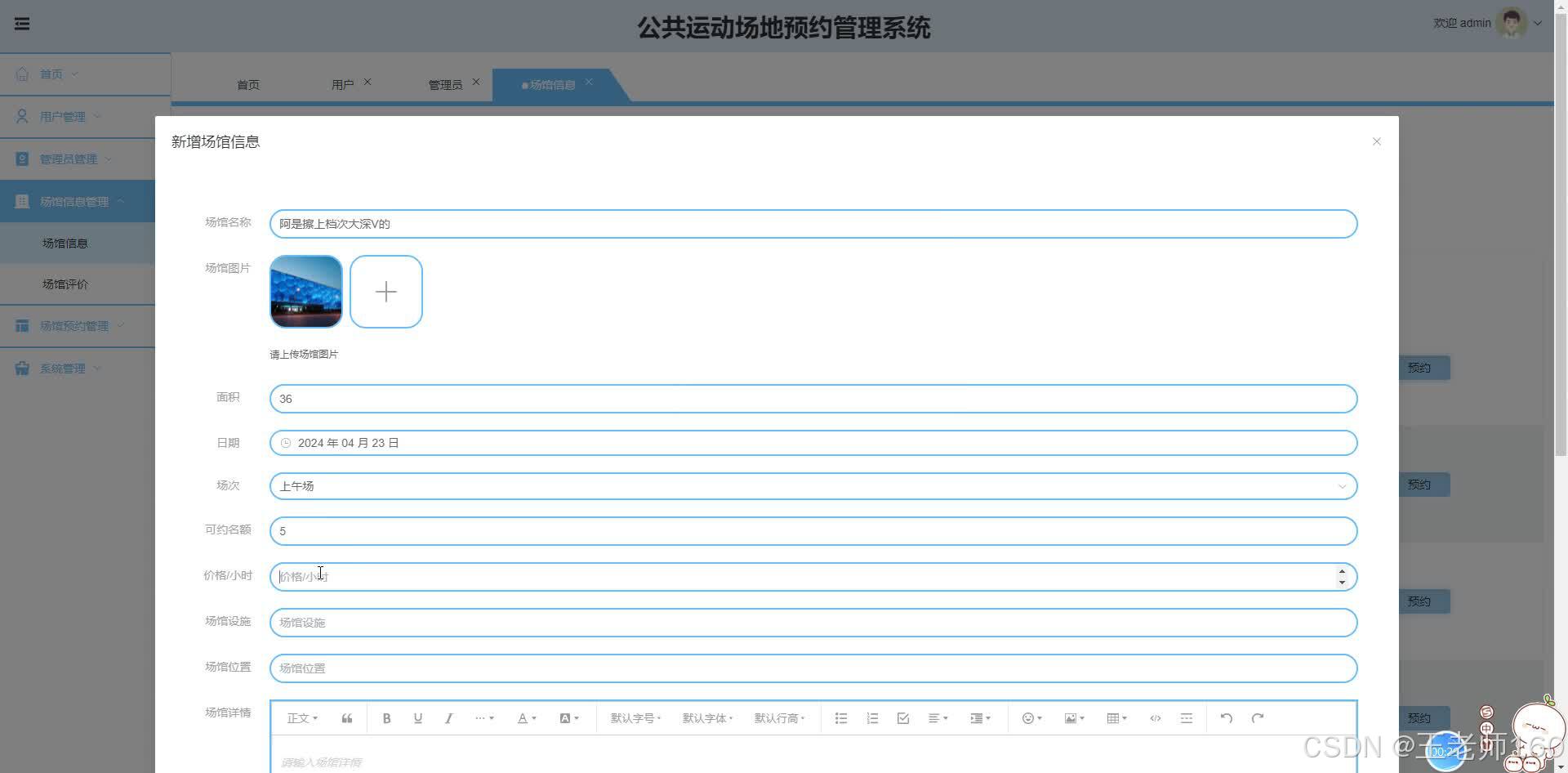Click the 场馆设施 input field
The image size is (1568, 773).
click(x=813, y=623)
